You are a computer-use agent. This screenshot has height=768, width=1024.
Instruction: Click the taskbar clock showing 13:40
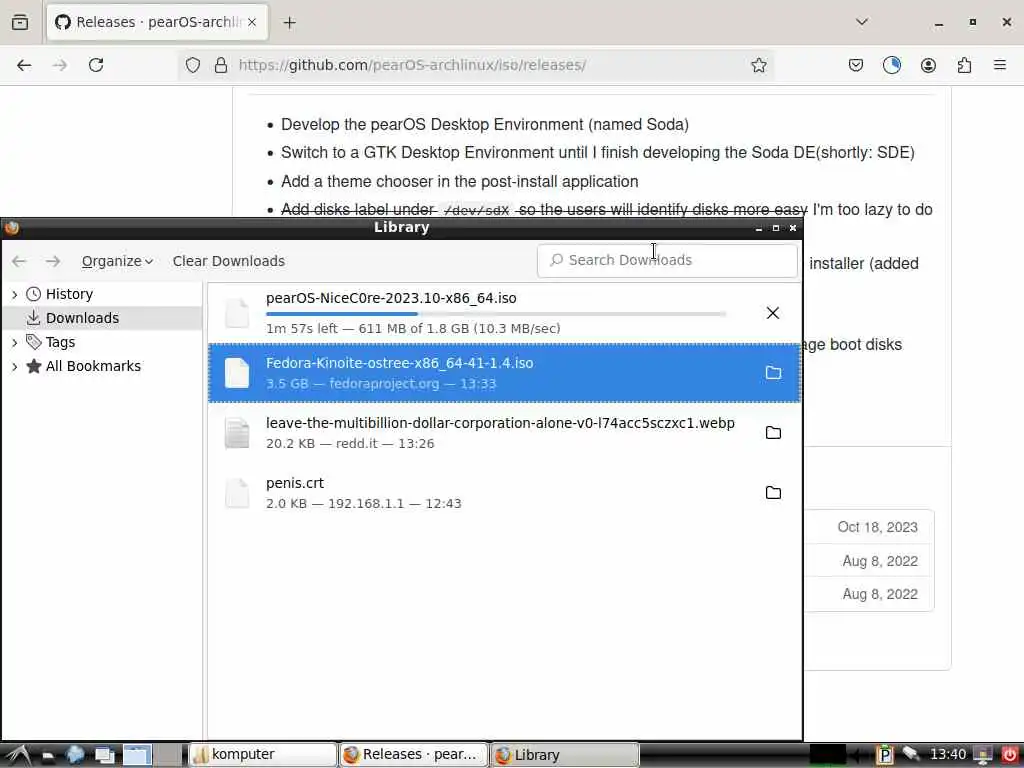(948, 754)
